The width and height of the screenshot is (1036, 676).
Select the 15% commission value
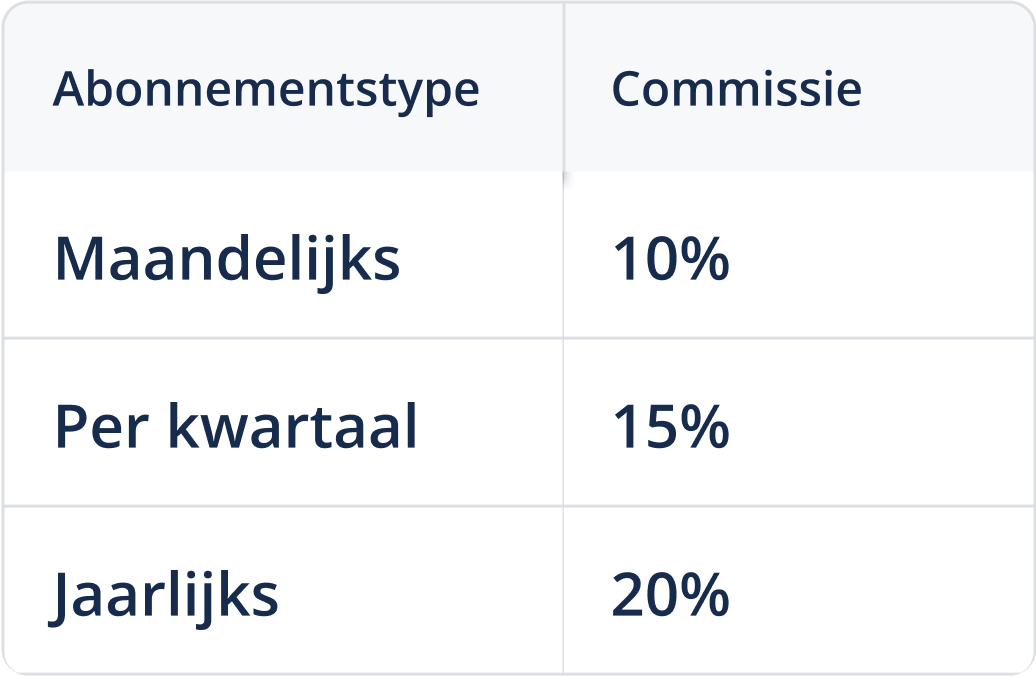tap(670, 427)
